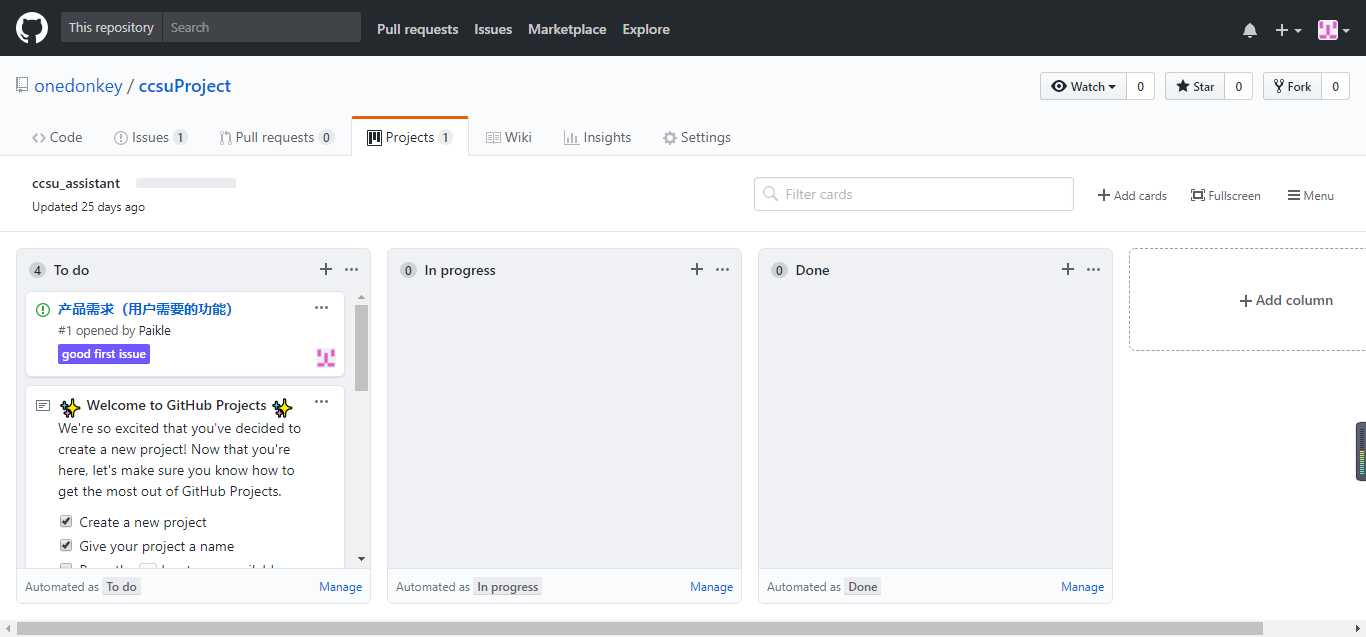Click the Add cards button
This screenshot has height=637, width=1366.
click(1132, 195)
